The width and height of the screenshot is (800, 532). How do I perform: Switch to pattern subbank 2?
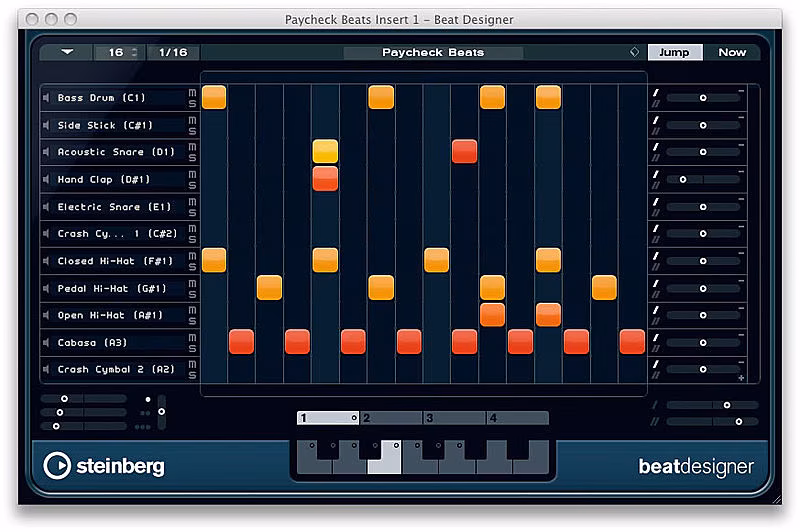pyautogui.click(x=391, y=418)
